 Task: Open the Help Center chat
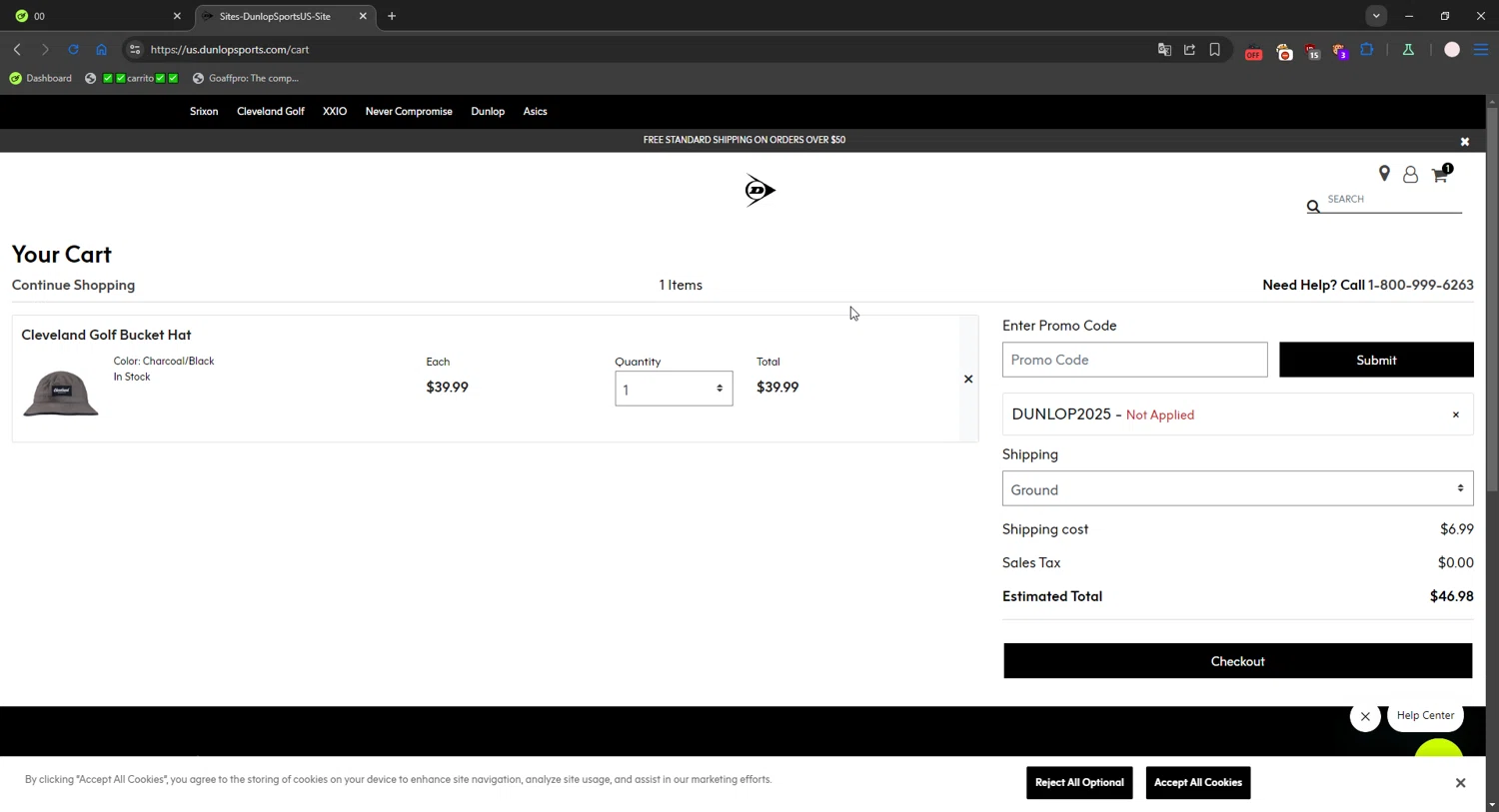coord(1425,715)
